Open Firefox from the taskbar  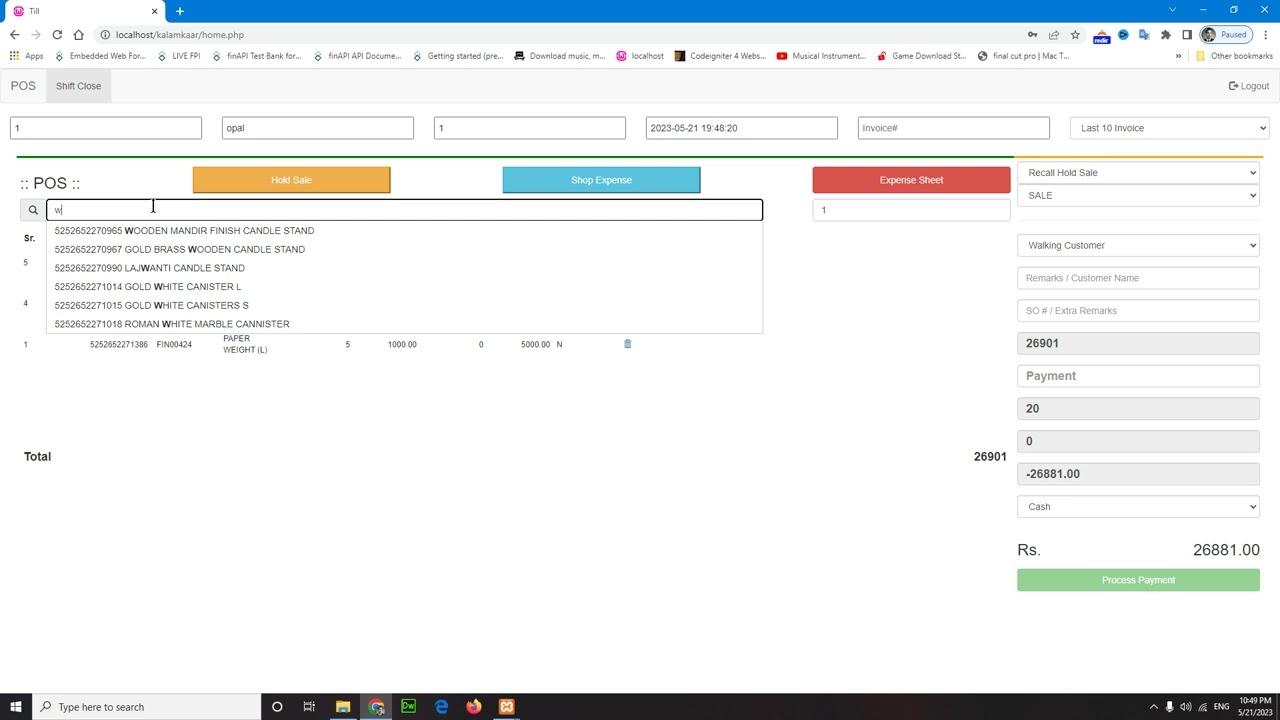[x=474, y=707]
